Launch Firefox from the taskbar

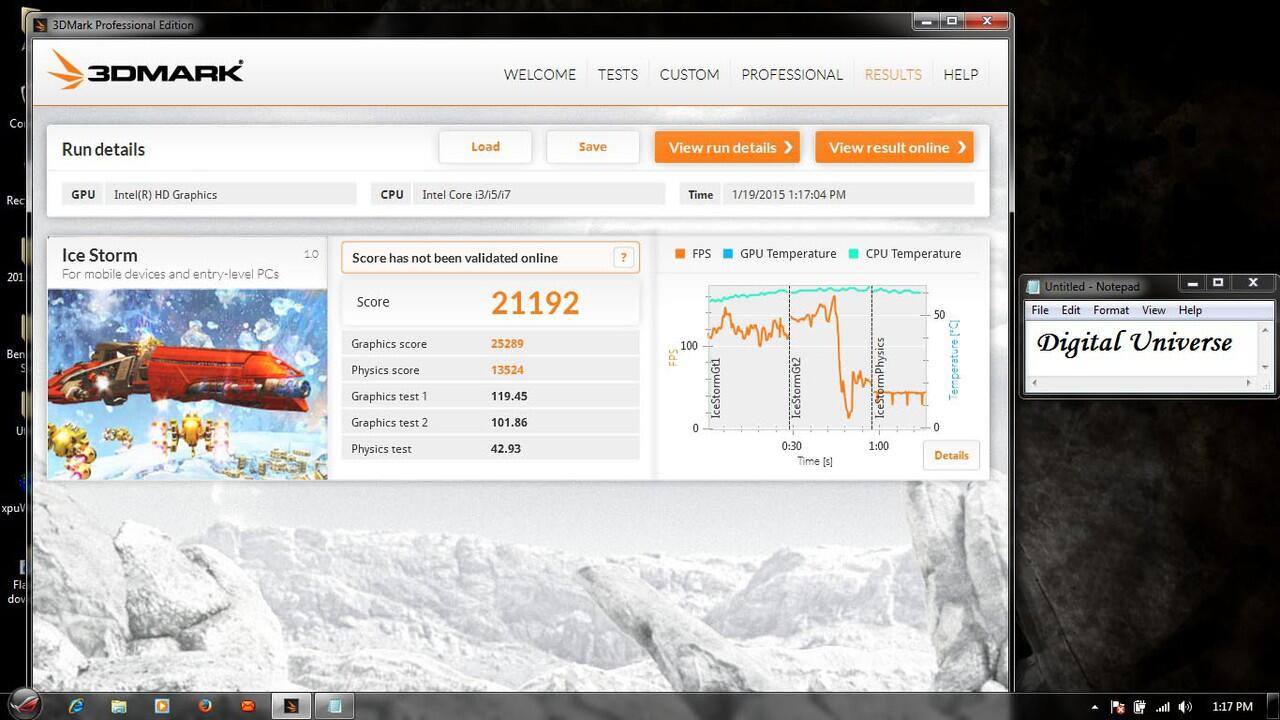pos(205,706)
